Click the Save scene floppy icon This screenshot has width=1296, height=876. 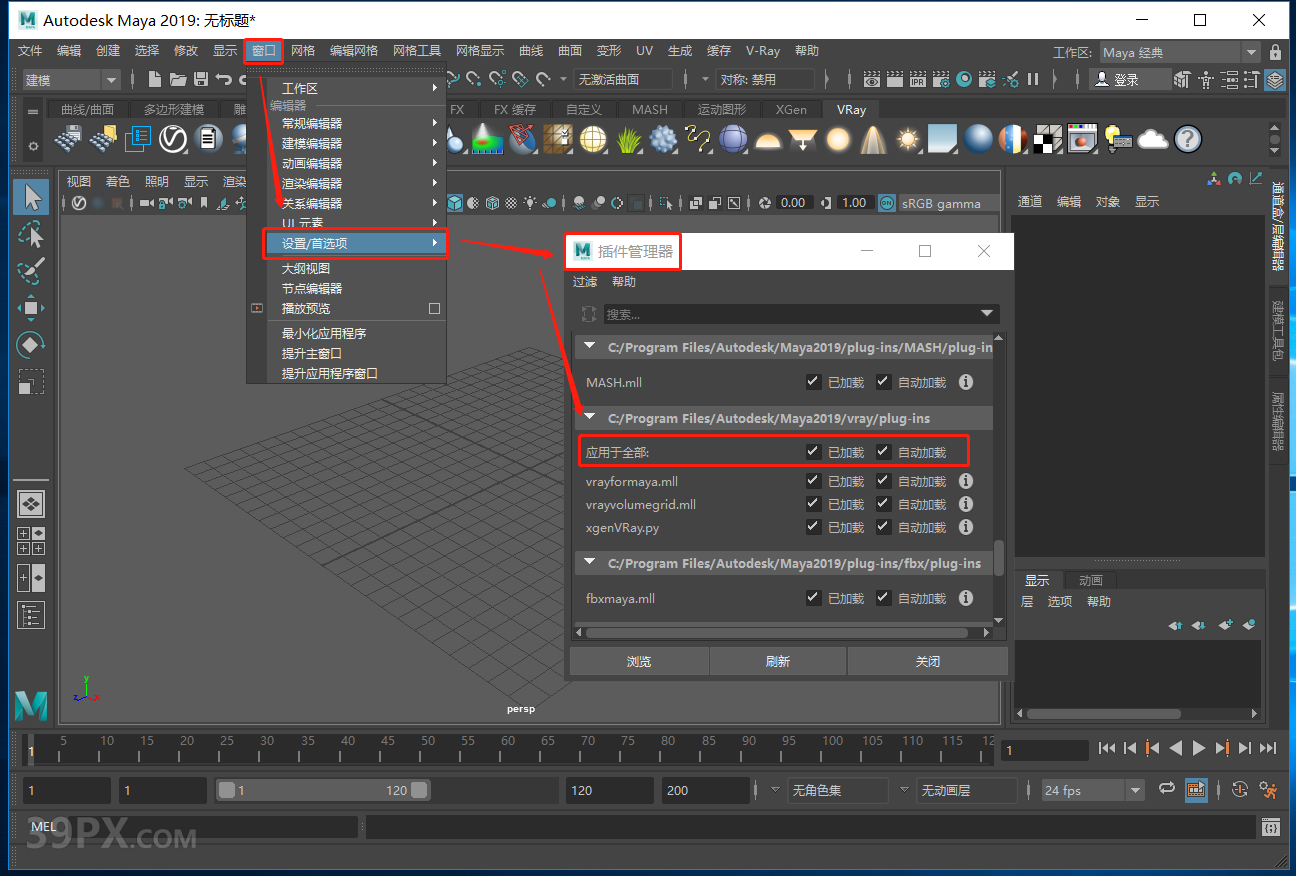coord(201,79)
